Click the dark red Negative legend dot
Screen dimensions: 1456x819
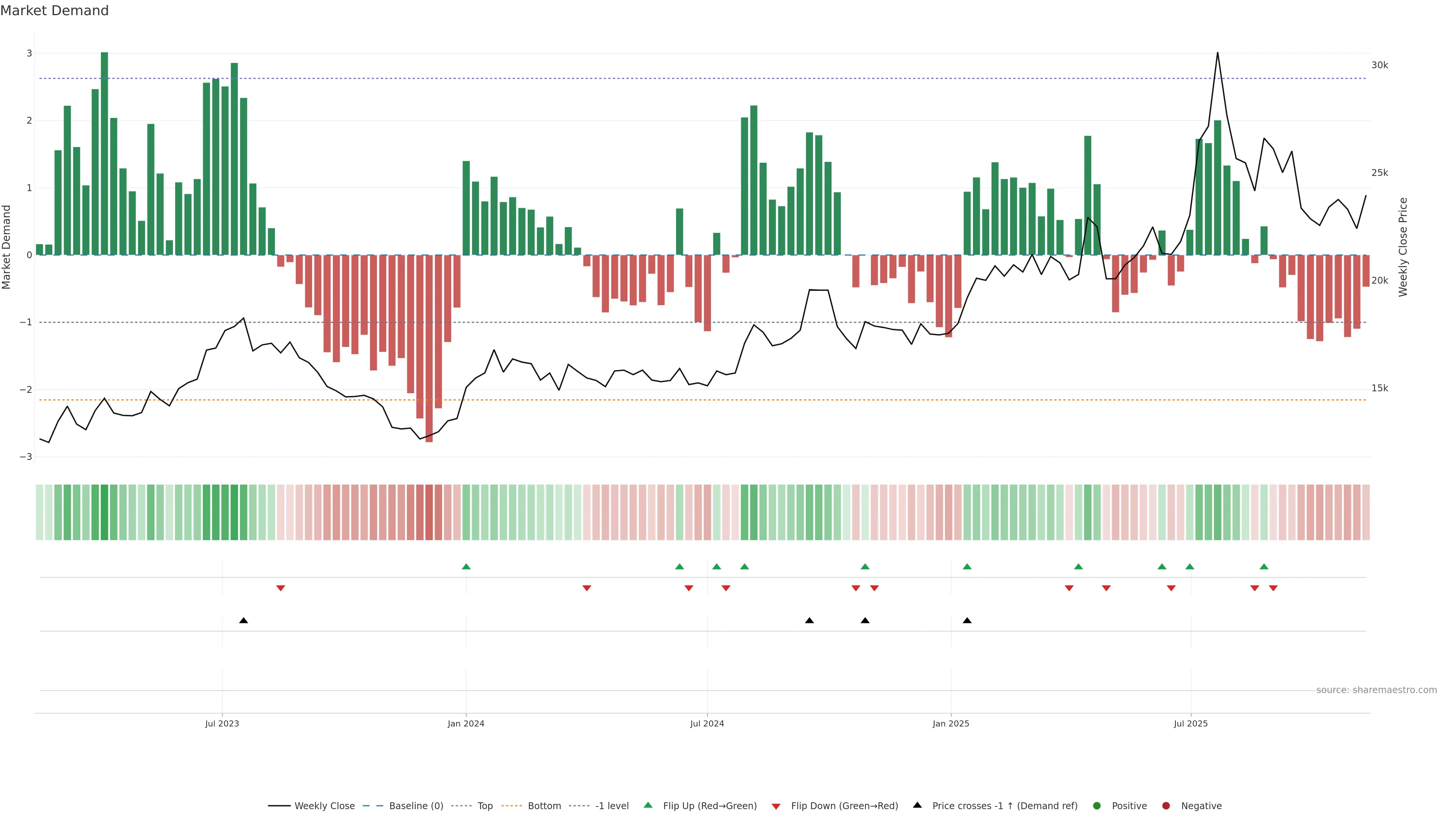(1166, 806)
